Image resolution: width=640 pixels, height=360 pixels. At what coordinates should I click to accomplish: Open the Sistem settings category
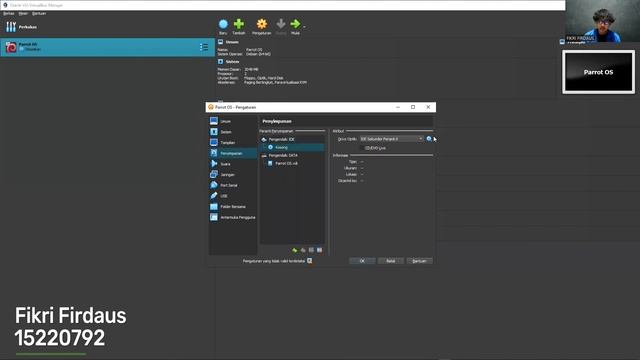233,132
